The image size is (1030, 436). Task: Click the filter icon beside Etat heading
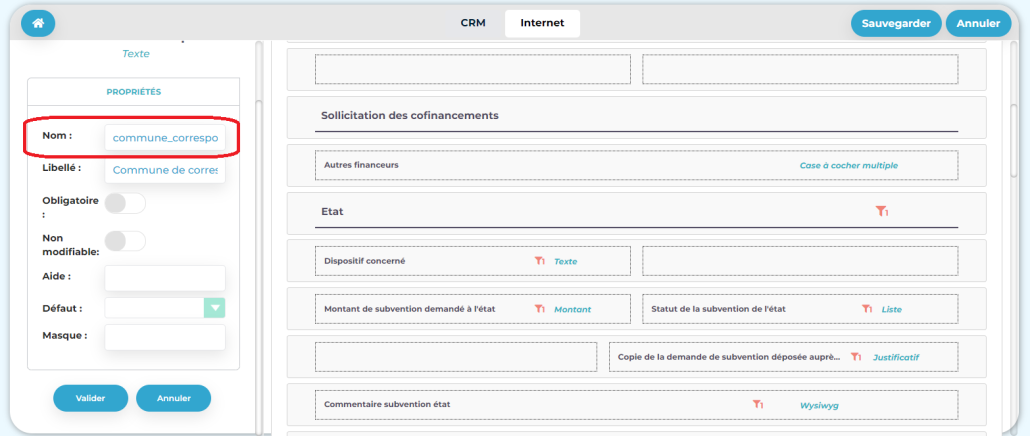[x=882, y=212]
